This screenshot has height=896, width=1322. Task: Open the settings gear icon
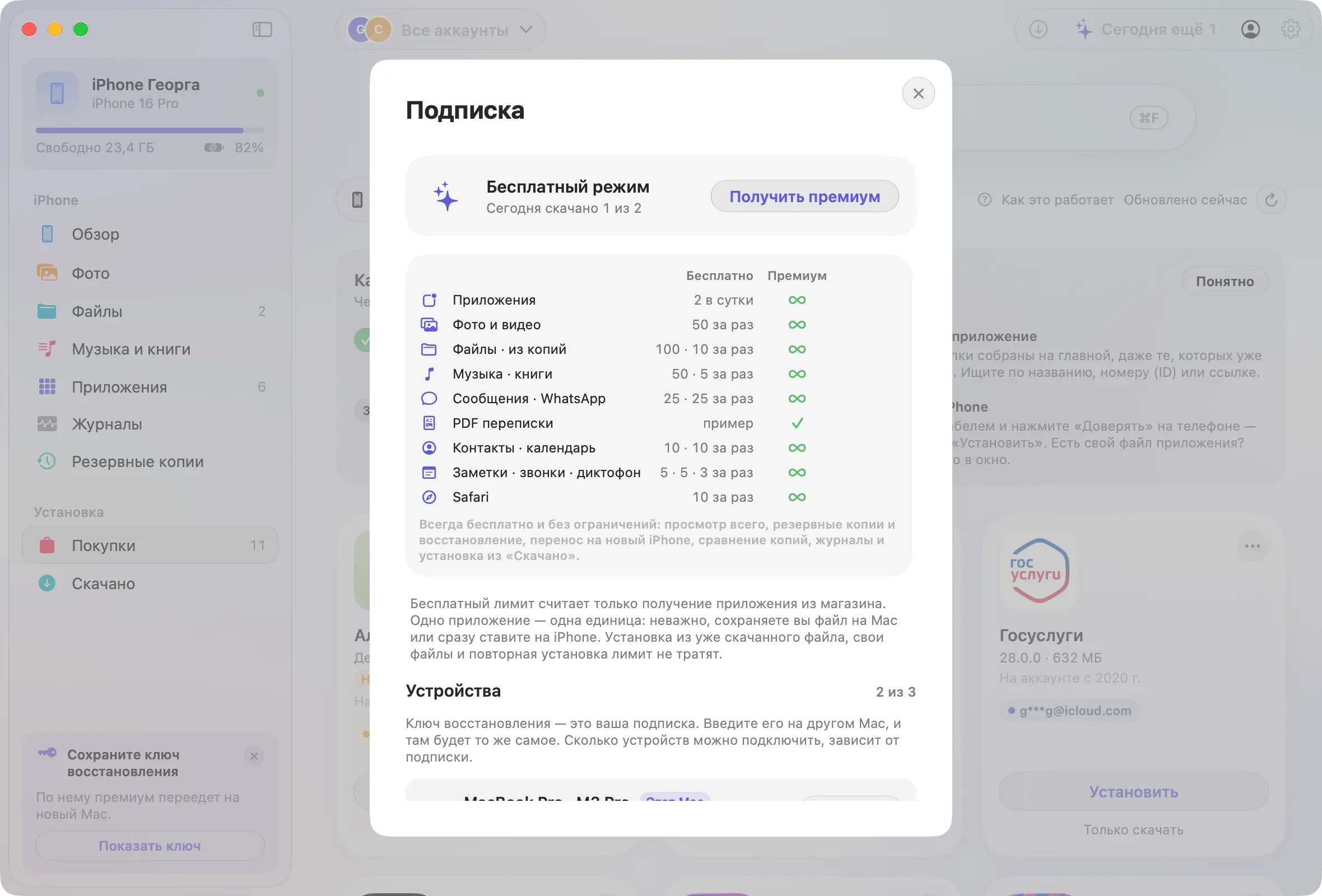coord(1291,30)
